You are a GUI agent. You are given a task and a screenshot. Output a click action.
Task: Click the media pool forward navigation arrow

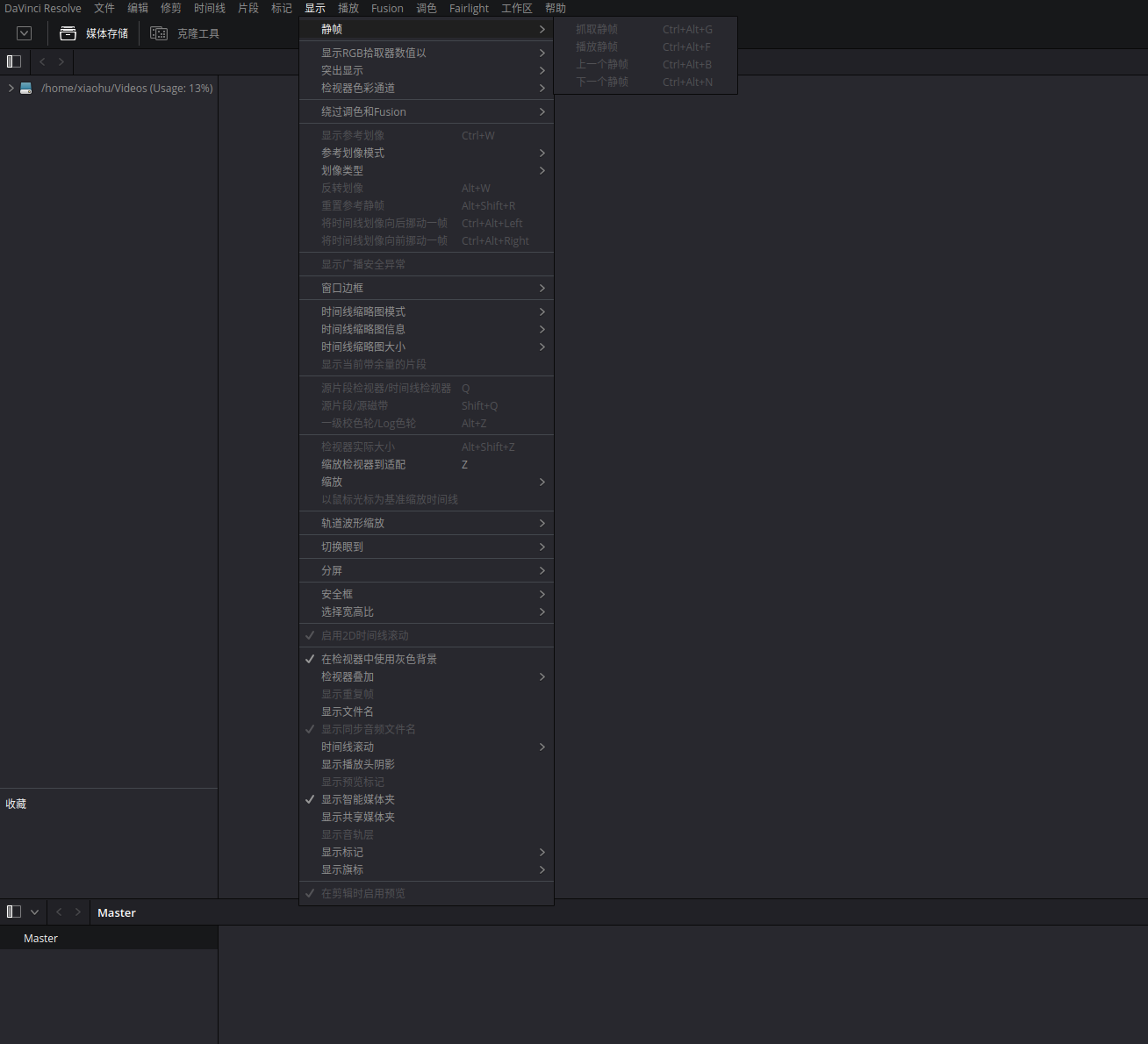[78, 912]
